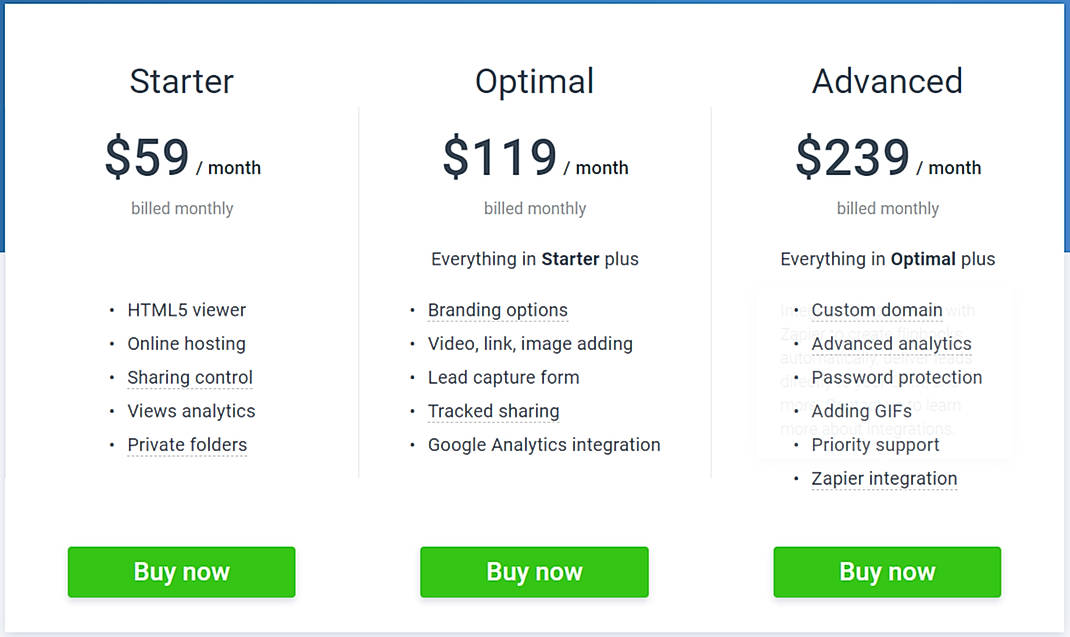Screen dimensions: 1070x637
Task: Open the Tracked sharing link
Action: 493,411
